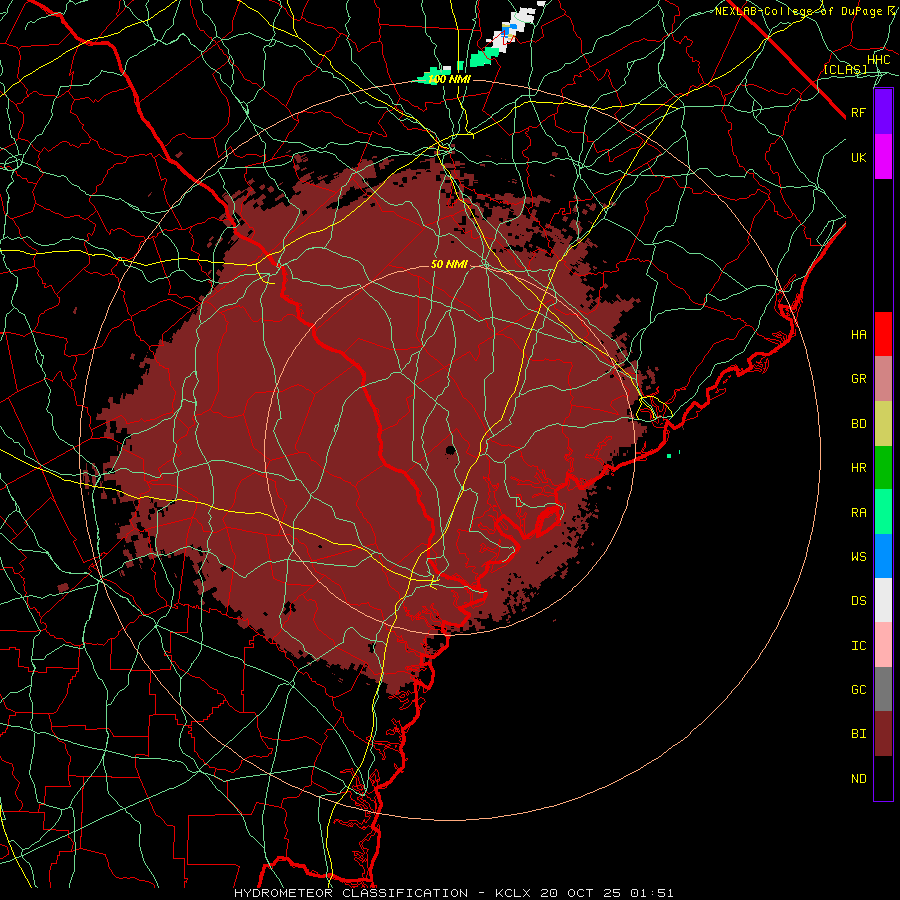This screenshot has height=900, width=900.
Task: Click the dark maroon BI legend swatch
Action: [883, 734]
